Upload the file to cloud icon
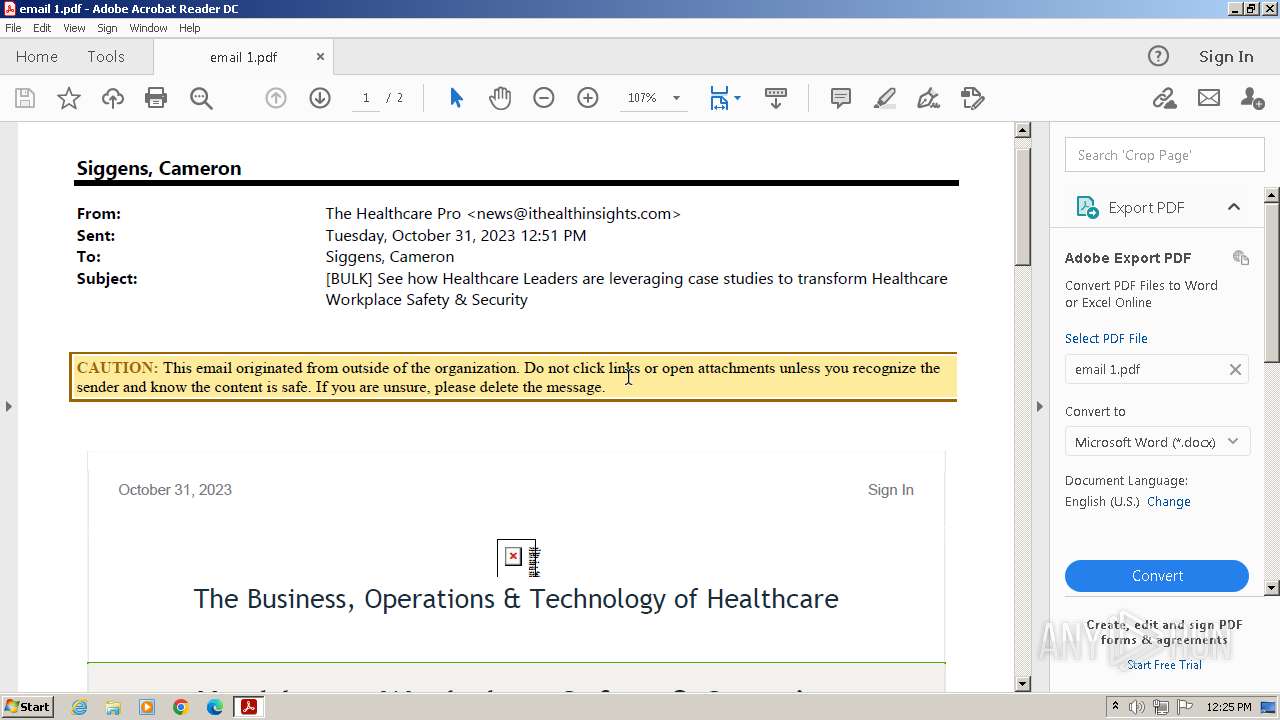Viewport: 1280px width, 720px height. pyautogui.click(x=113, y=98)
